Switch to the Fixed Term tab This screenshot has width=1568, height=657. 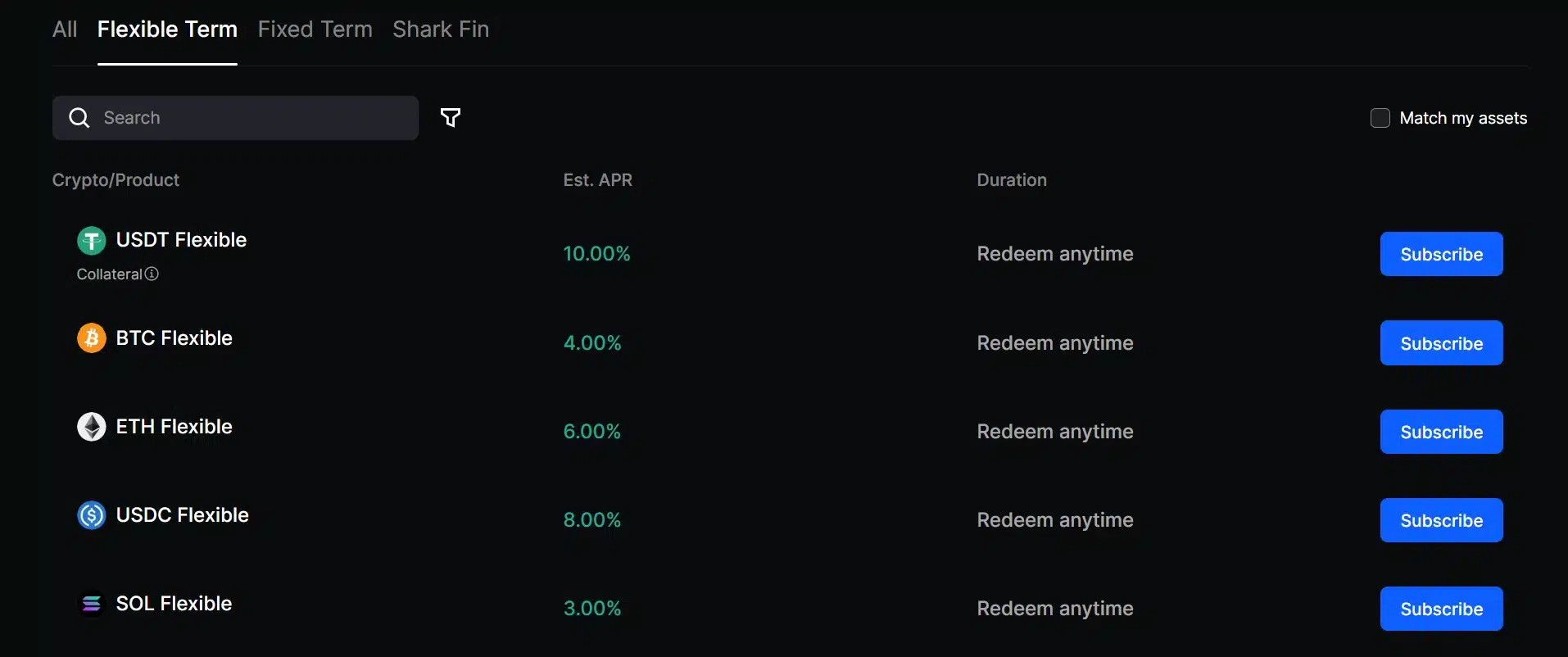tap(315, 29)
